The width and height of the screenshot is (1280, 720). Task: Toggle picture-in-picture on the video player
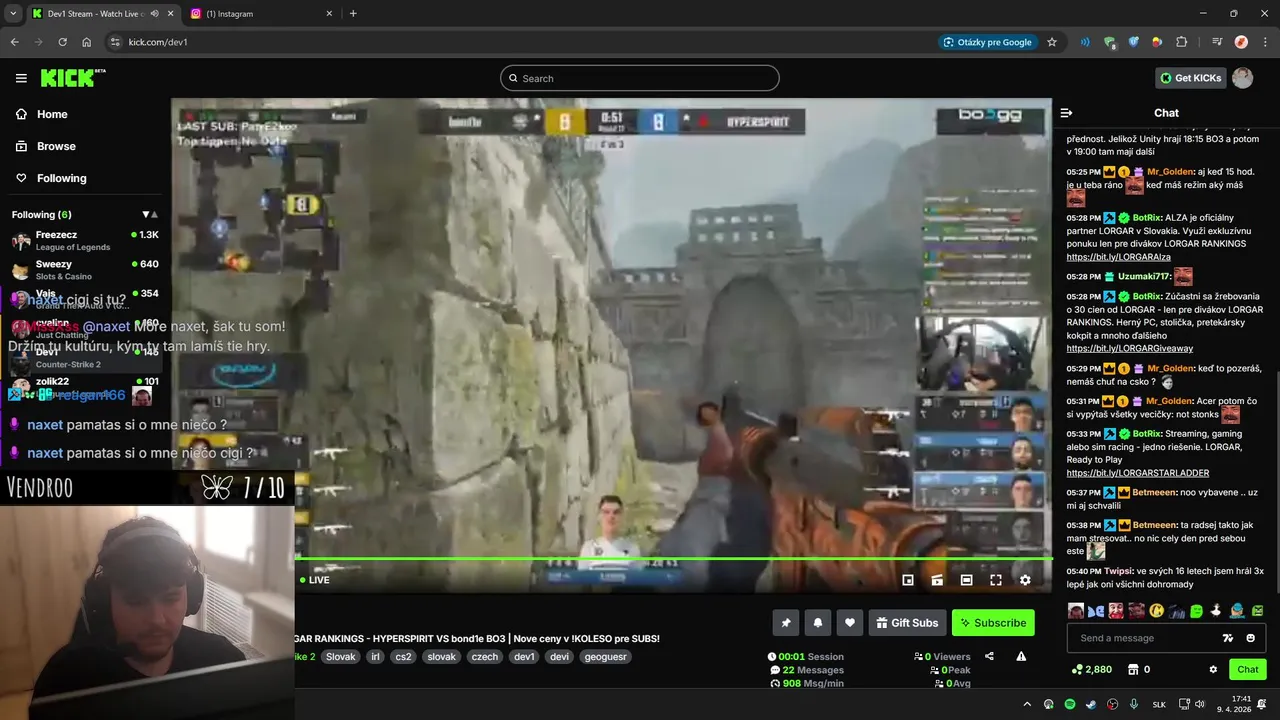coord(908,580)
